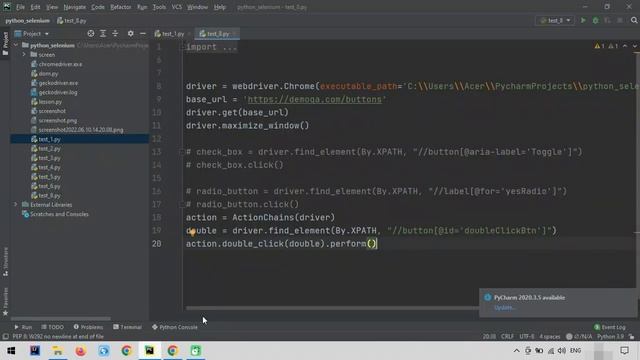Click the Project panel horizontal scrollbar
This screenshot has width=640, height=360.
pyautogui.click(x=60, y=318)
